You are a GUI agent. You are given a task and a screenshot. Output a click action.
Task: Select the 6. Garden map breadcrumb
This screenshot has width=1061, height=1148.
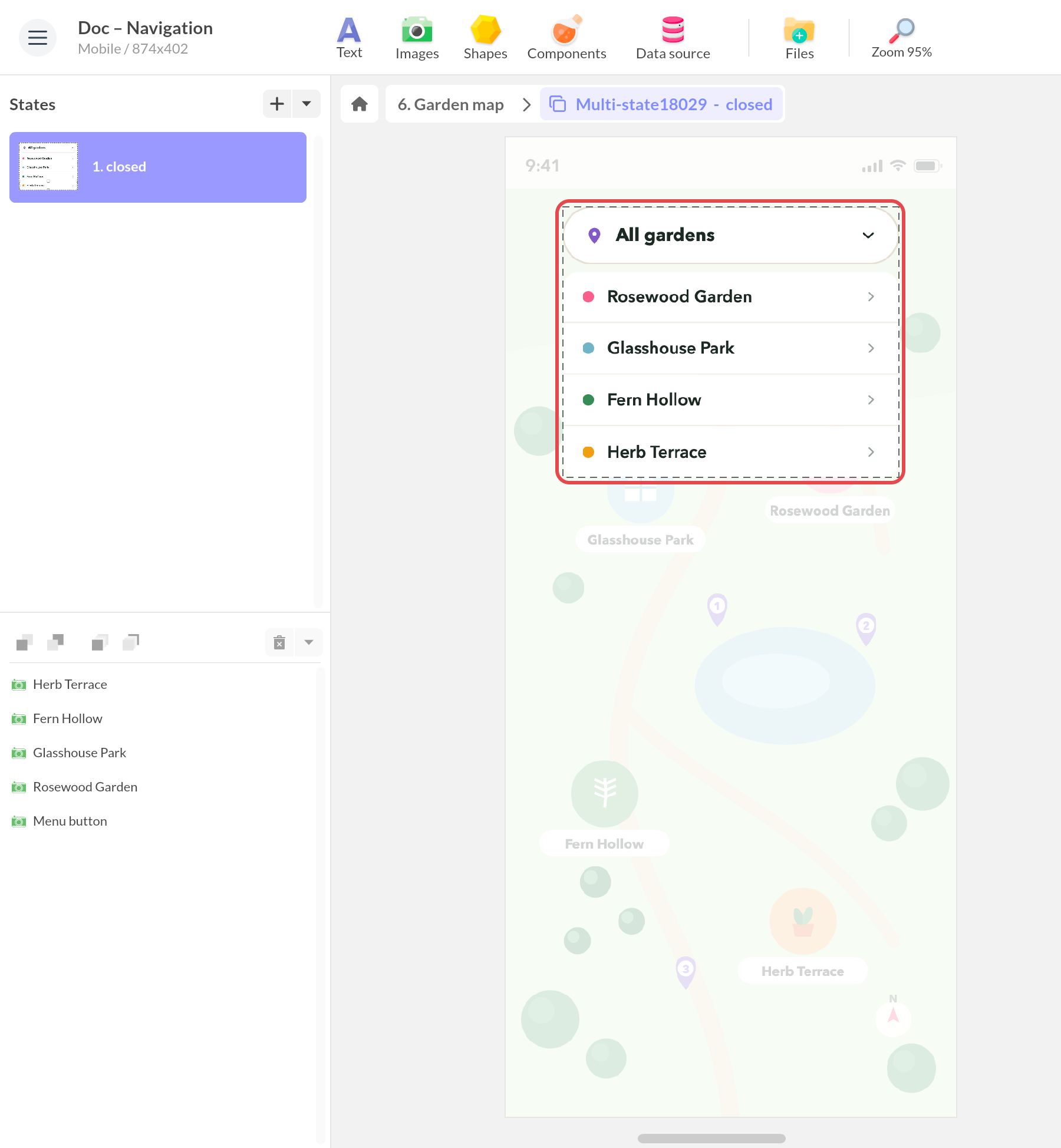(x=450, y=104)
